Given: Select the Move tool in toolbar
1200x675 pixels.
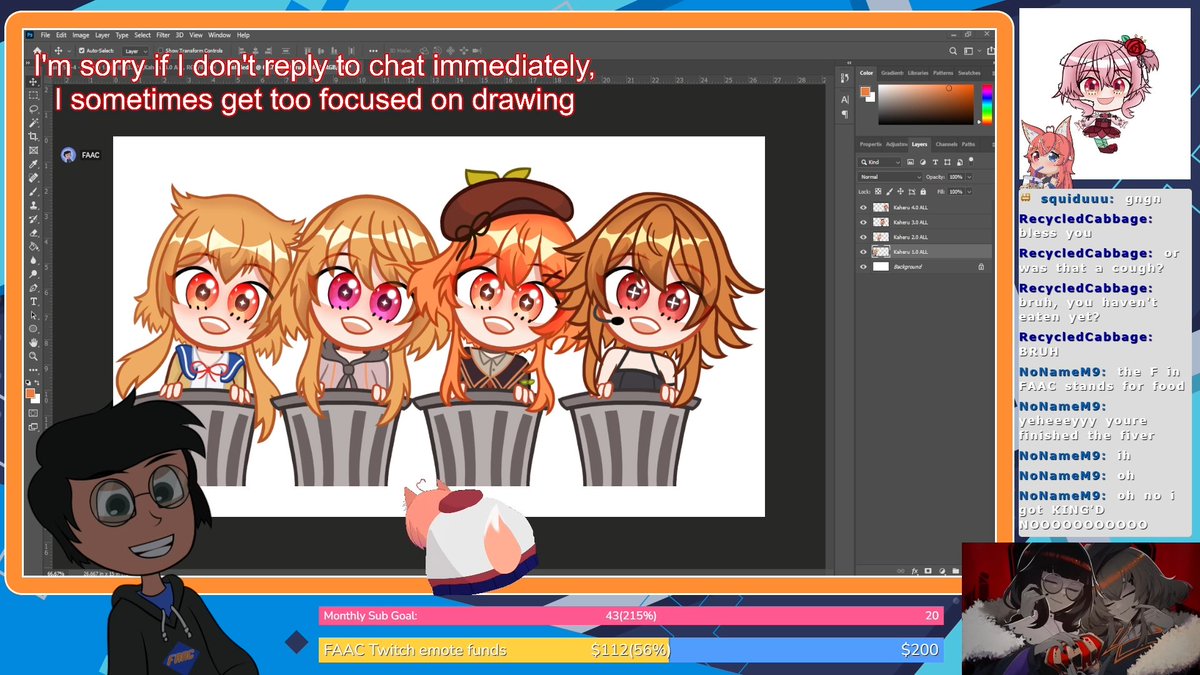Looking at the screenshot, I should tap(34, 81).
